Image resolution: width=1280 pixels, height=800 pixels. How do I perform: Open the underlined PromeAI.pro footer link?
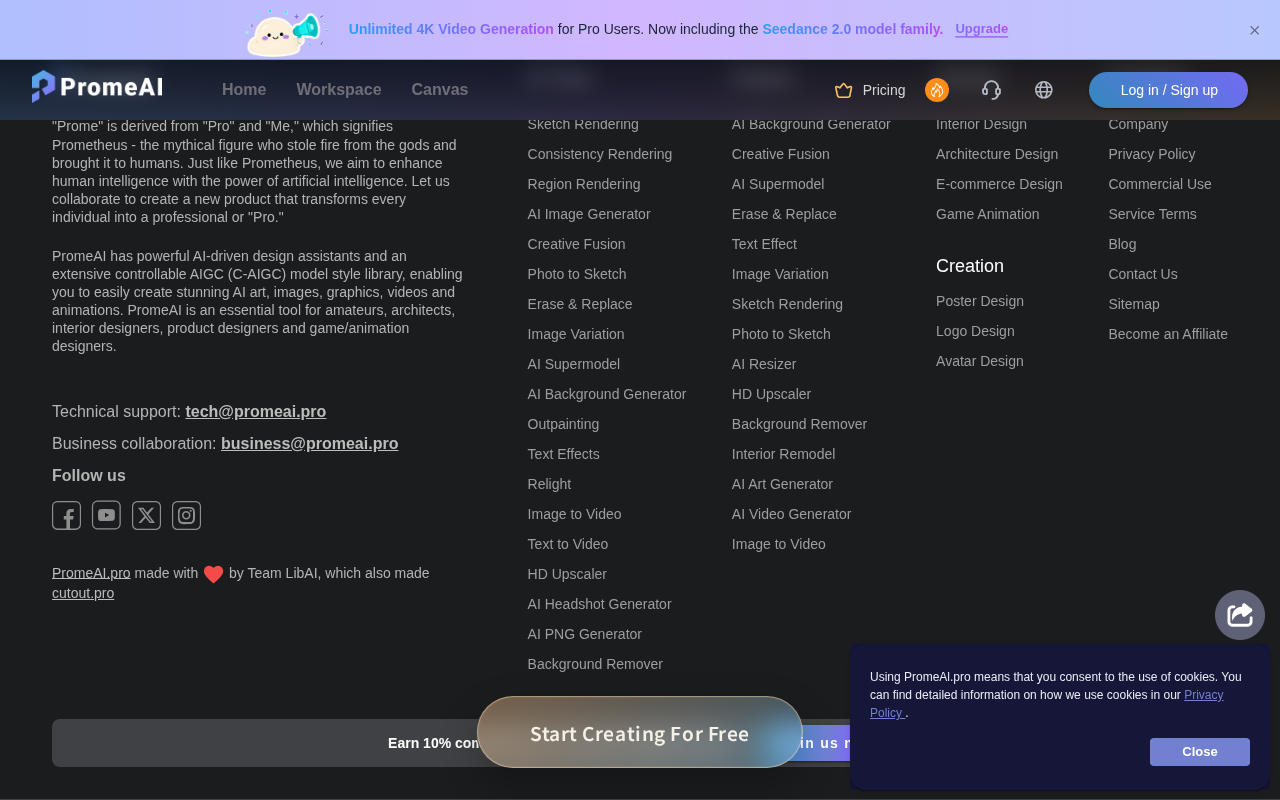click(91, 573)
